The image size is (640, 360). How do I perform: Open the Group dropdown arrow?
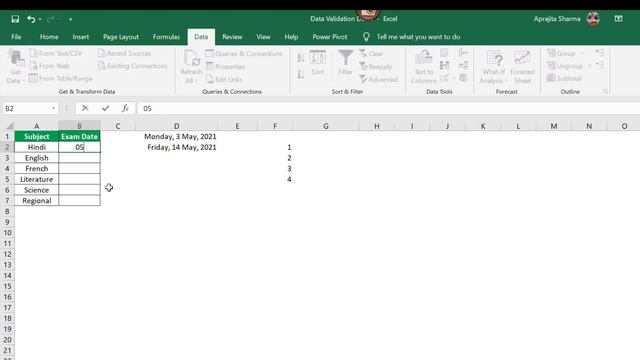pos(582,53)
